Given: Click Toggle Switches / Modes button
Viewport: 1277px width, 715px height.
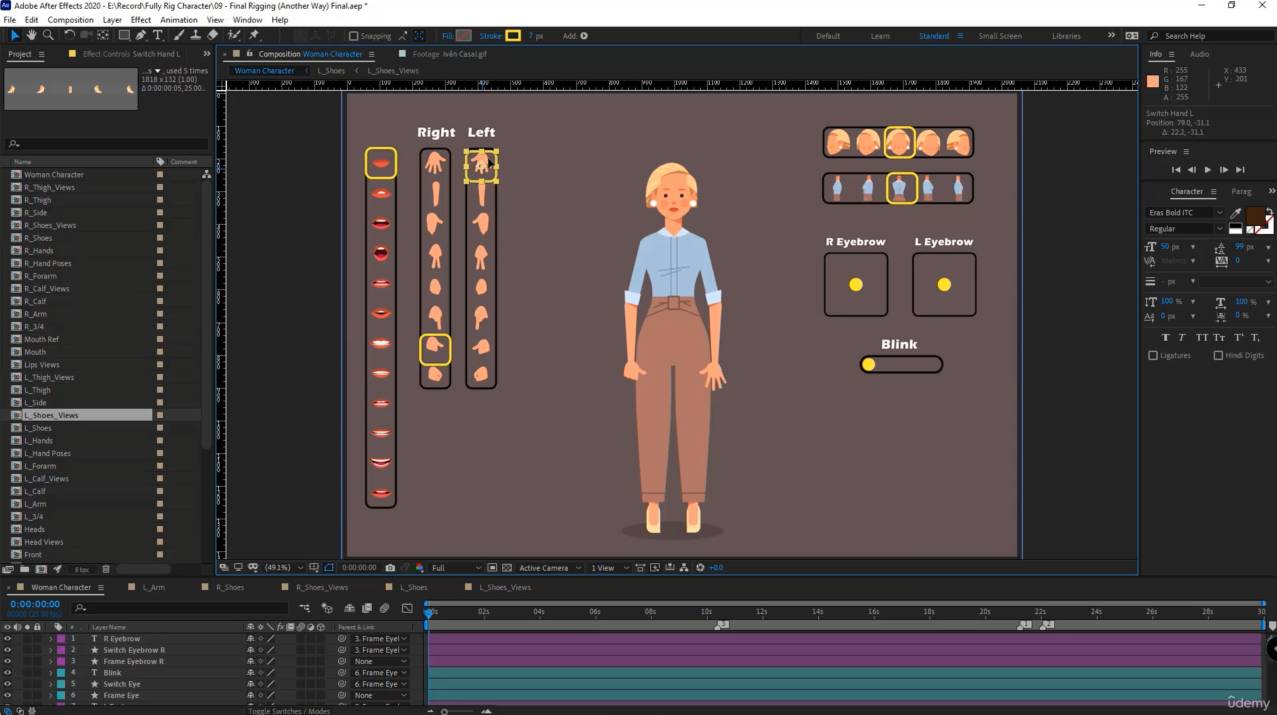Looking at the screenshot, I should tap(289, 710).
